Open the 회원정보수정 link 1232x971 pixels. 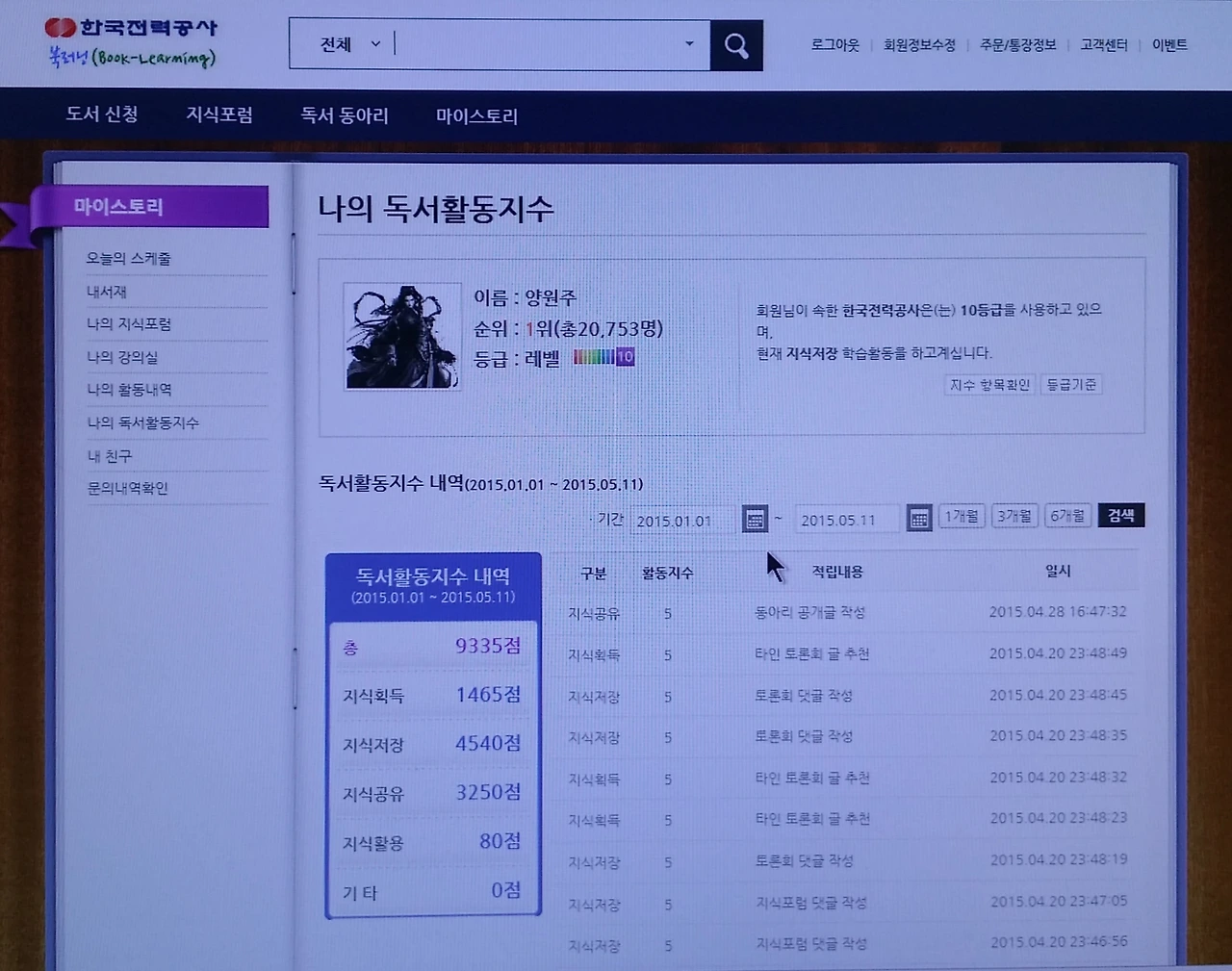coord(919,45)
